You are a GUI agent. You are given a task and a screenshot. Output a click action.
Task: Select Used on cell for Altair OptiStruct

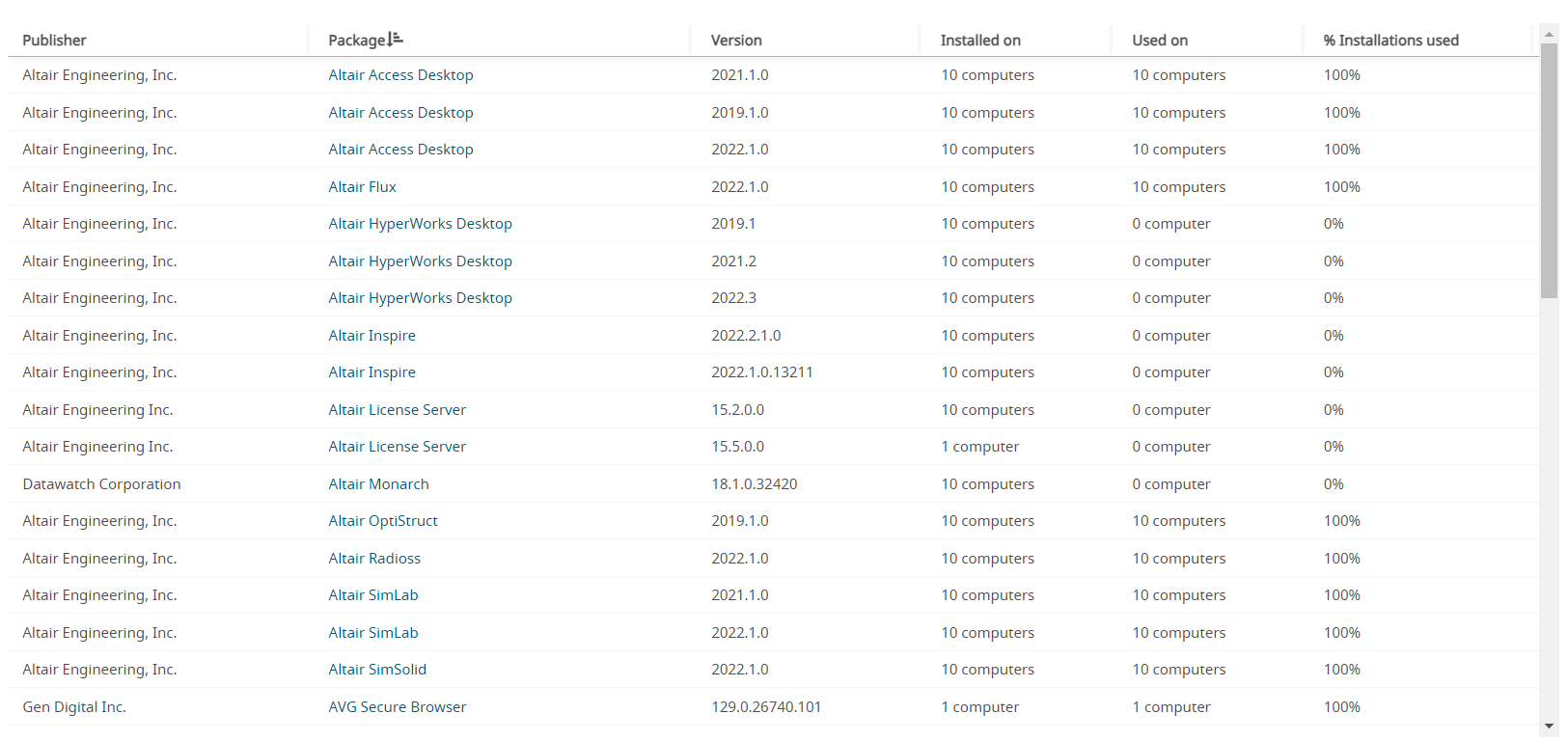(x=1179, y=521)
